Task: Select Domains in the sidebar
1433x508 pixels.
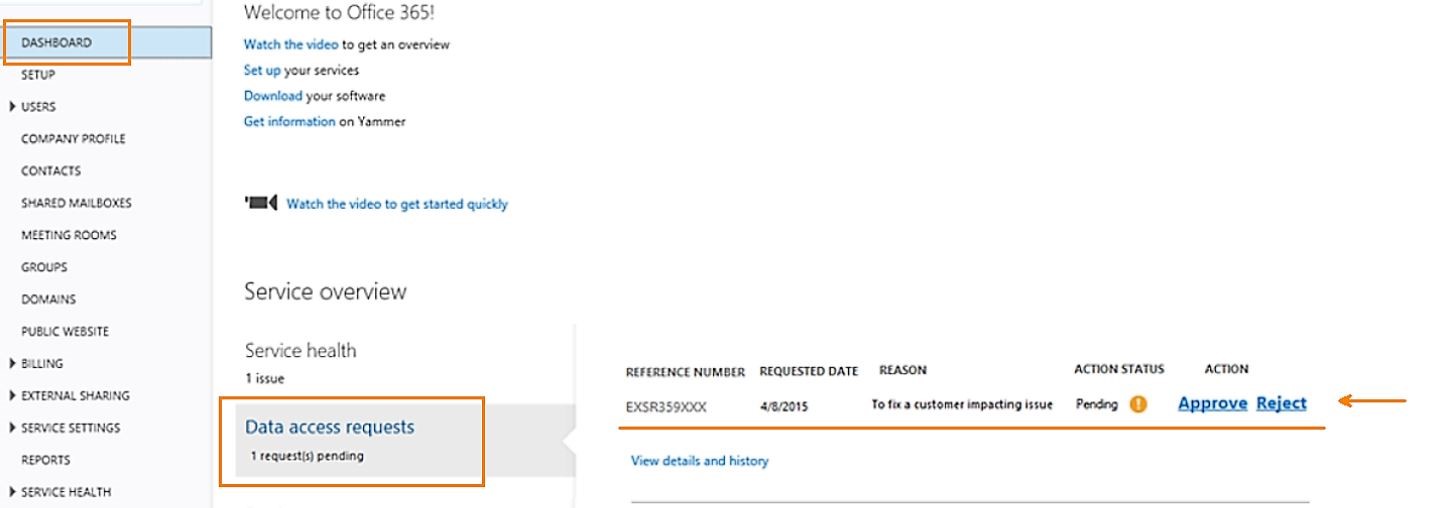Action: [48, 299]
